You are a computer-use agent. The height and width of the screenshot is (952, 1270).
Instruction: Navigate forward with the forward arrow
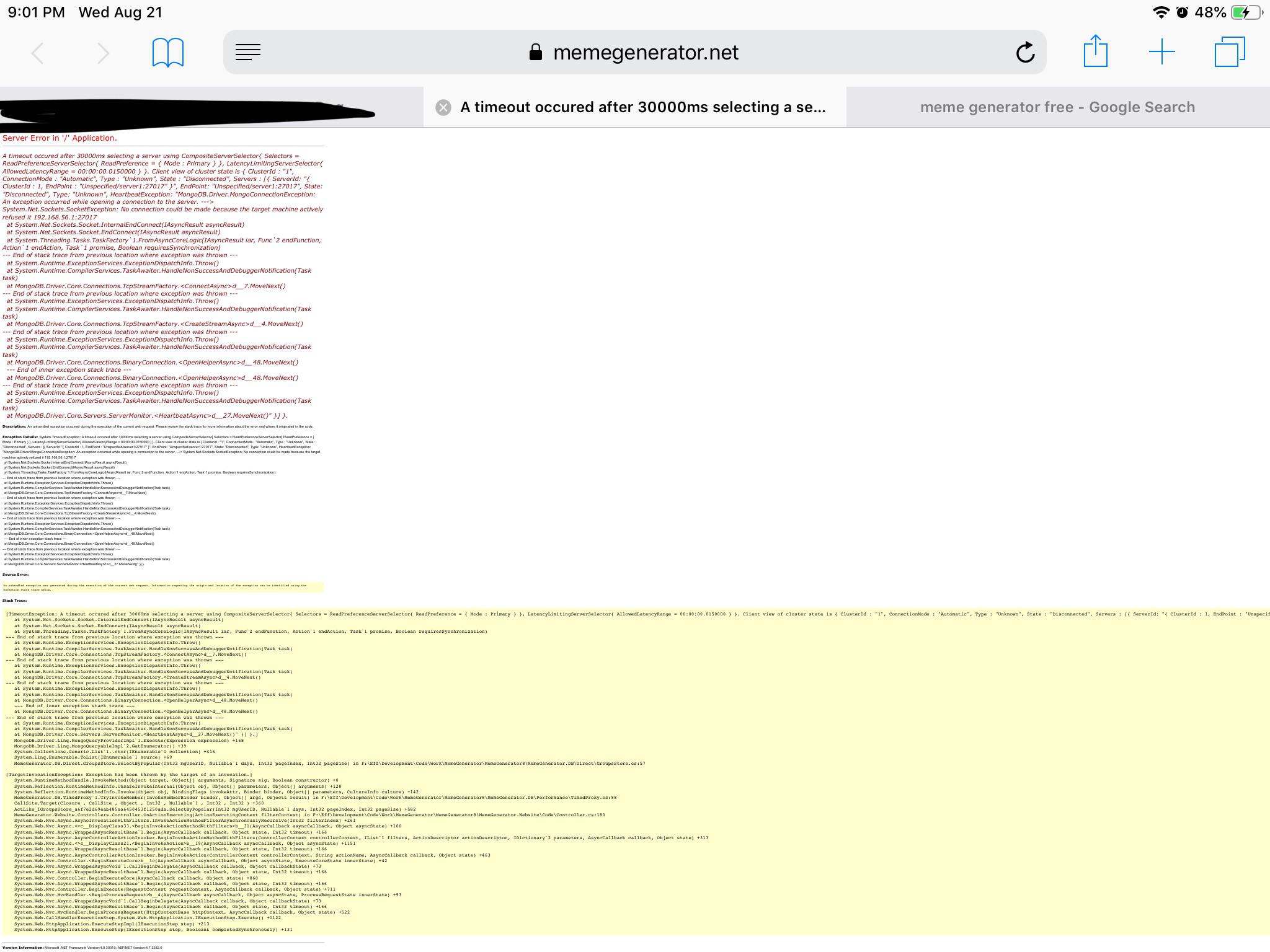(x=104, y=53)
